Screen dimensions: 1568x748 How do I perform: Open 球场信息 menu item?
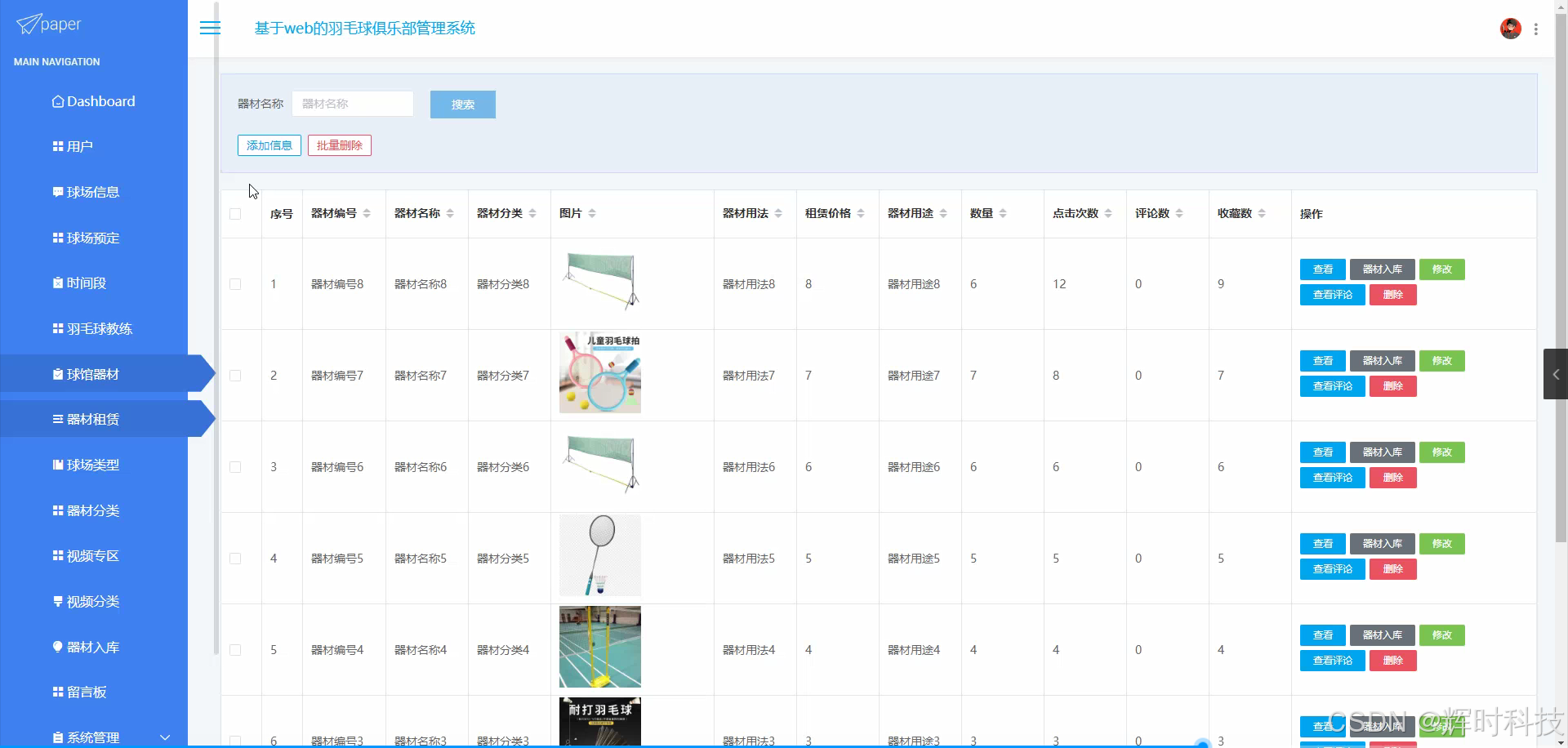click(x=94, y=192)
